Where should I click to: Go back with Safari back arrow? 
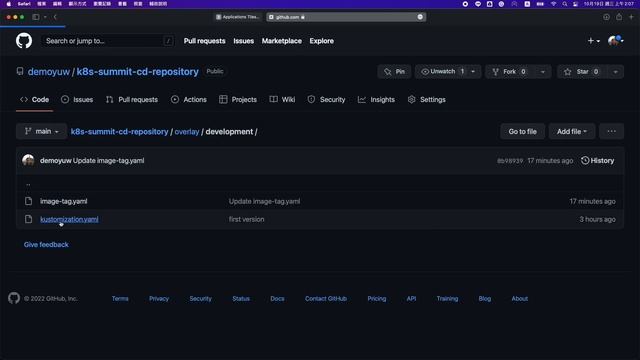point(55,17)
